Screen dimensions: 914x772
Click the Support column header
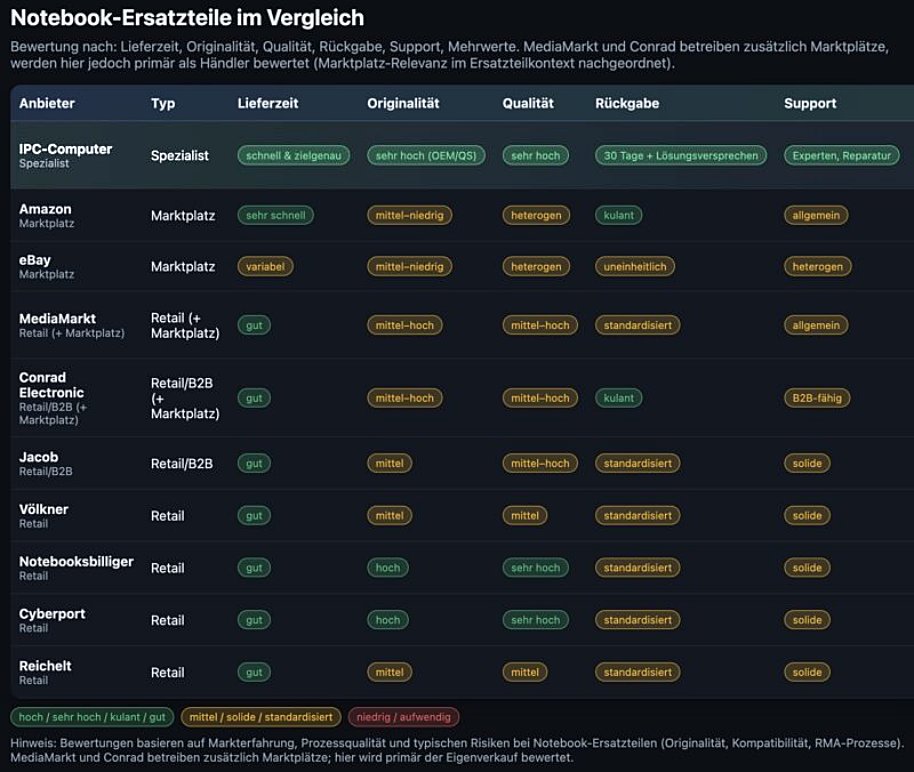810,103
